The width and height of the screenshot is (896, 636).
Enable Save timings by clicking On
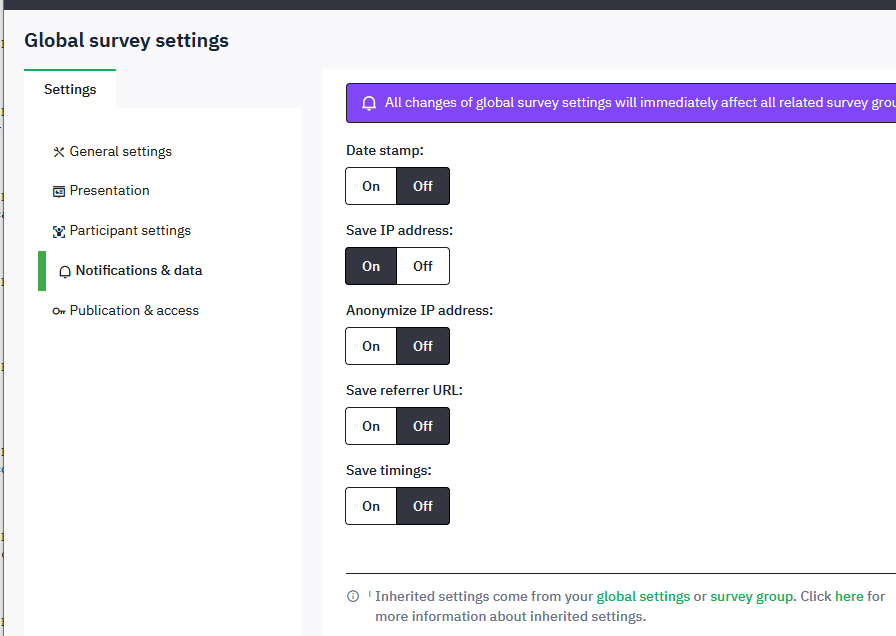[371, 506]
